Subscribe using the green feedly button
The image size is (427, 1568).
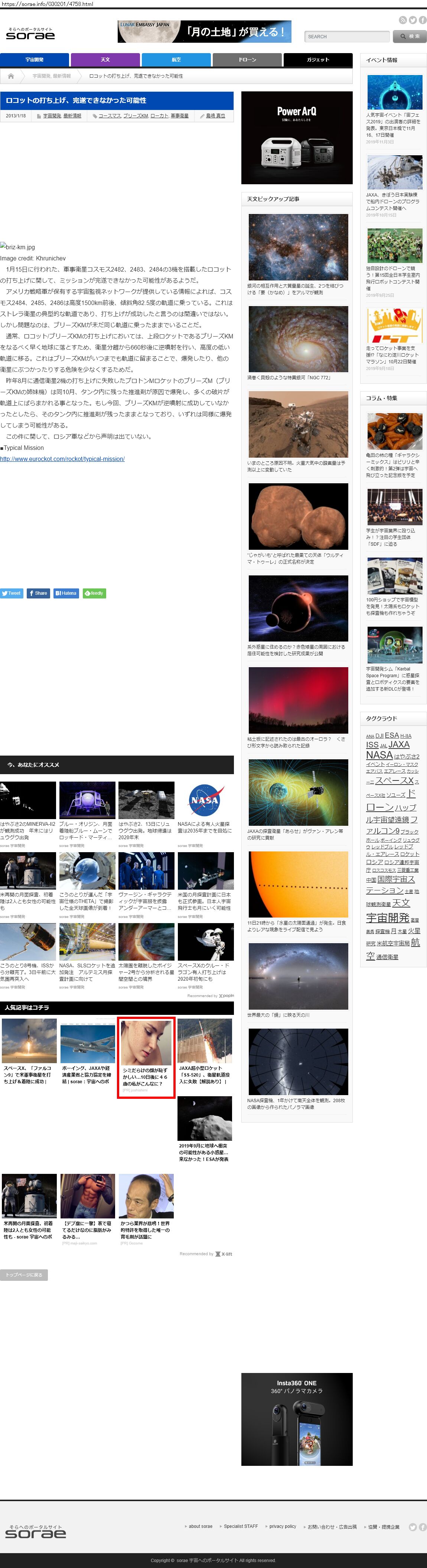coord(94,593)
